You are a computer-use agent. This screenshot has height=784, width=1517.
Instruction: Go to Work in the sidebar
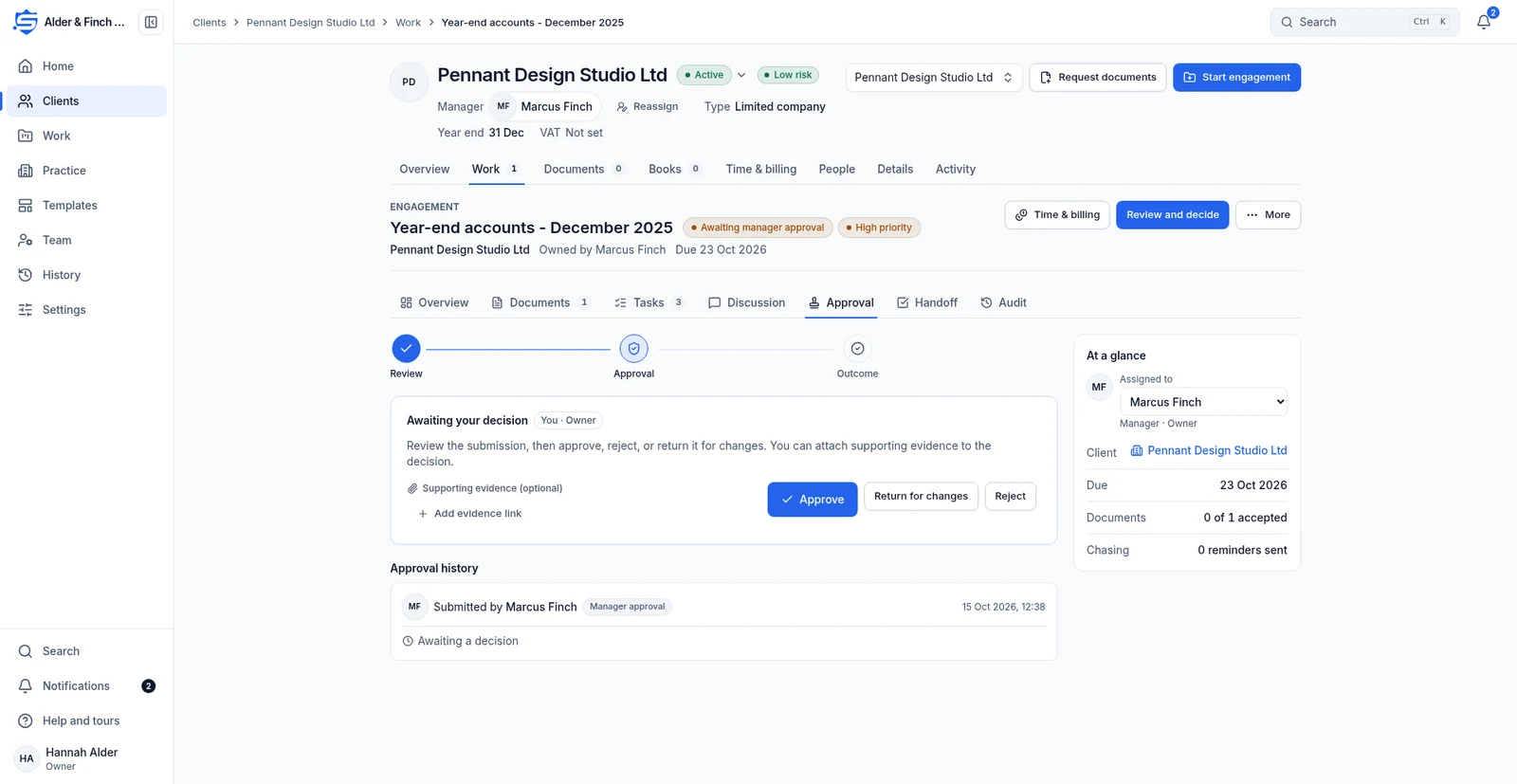click(x=86, y=136)
